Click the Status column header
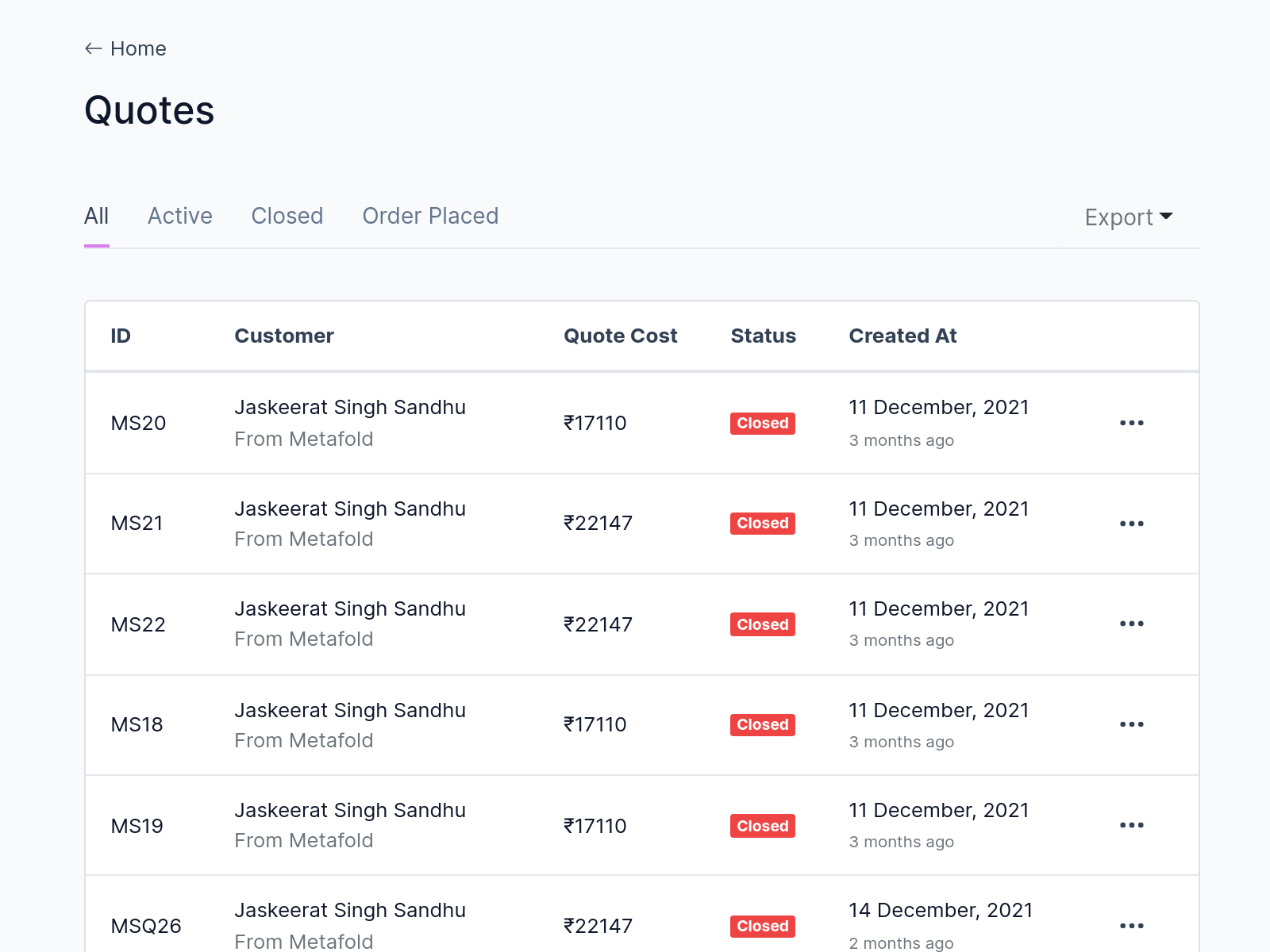This screenshot has height=952, width=1270. click(x=763, y=336)
